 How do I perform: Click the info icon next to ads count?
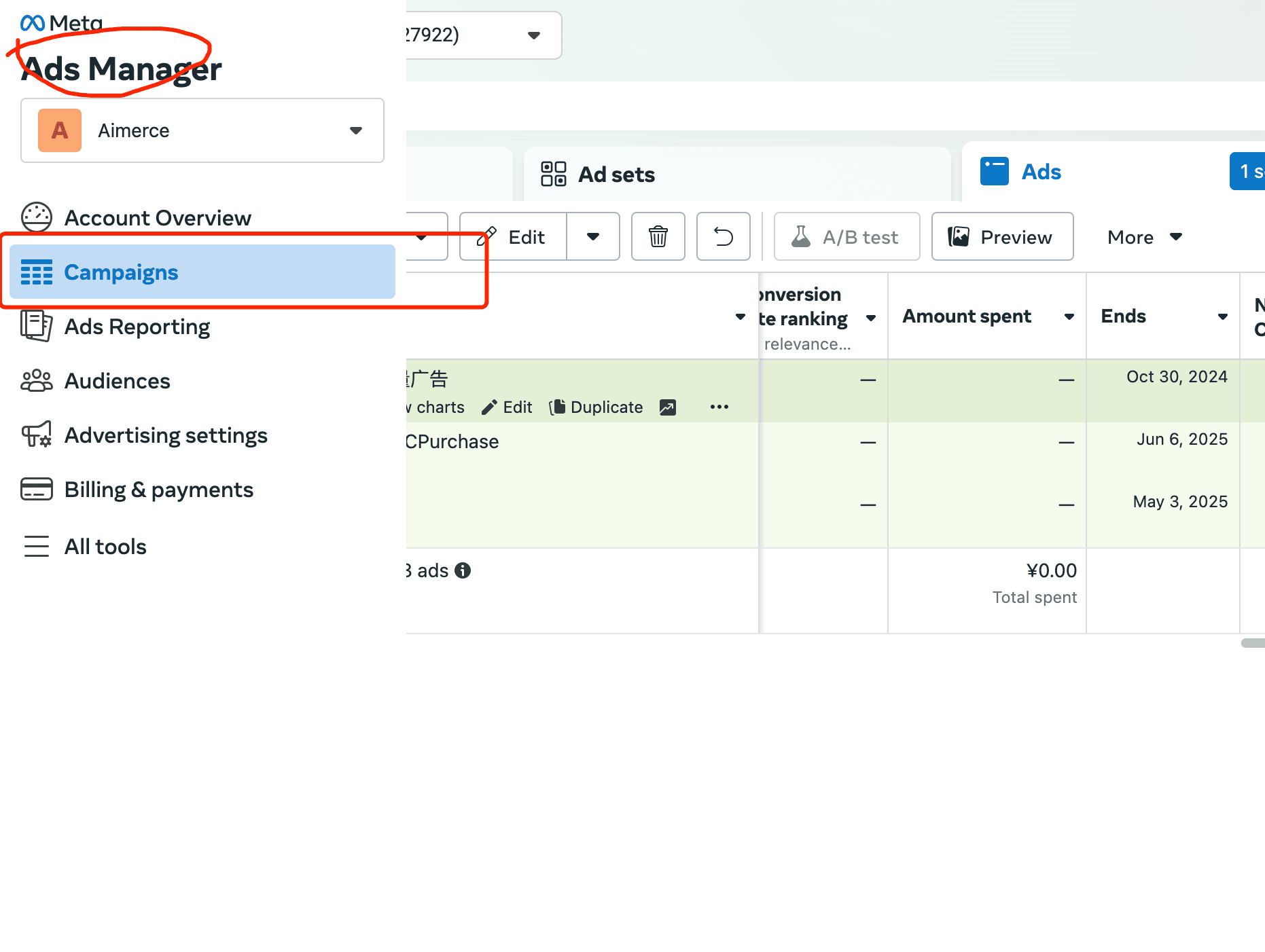pos(463,570)
